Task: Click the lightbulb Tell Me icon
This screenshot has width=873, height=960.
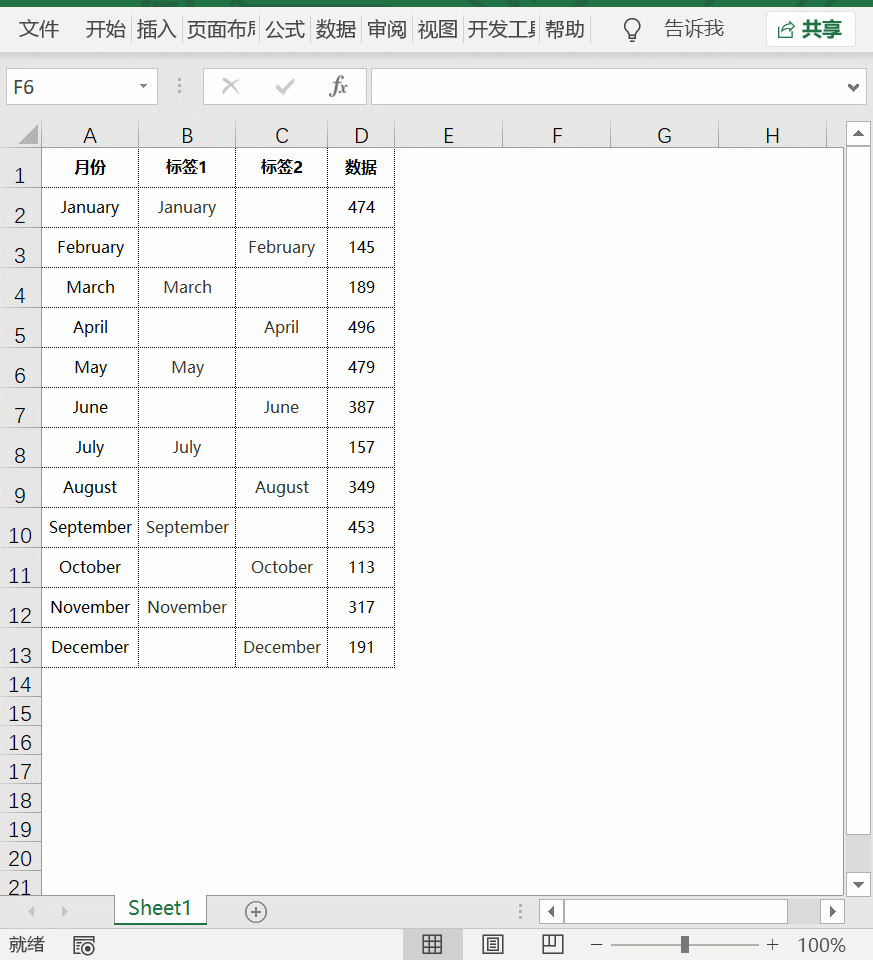Action: tap(632, 29)
